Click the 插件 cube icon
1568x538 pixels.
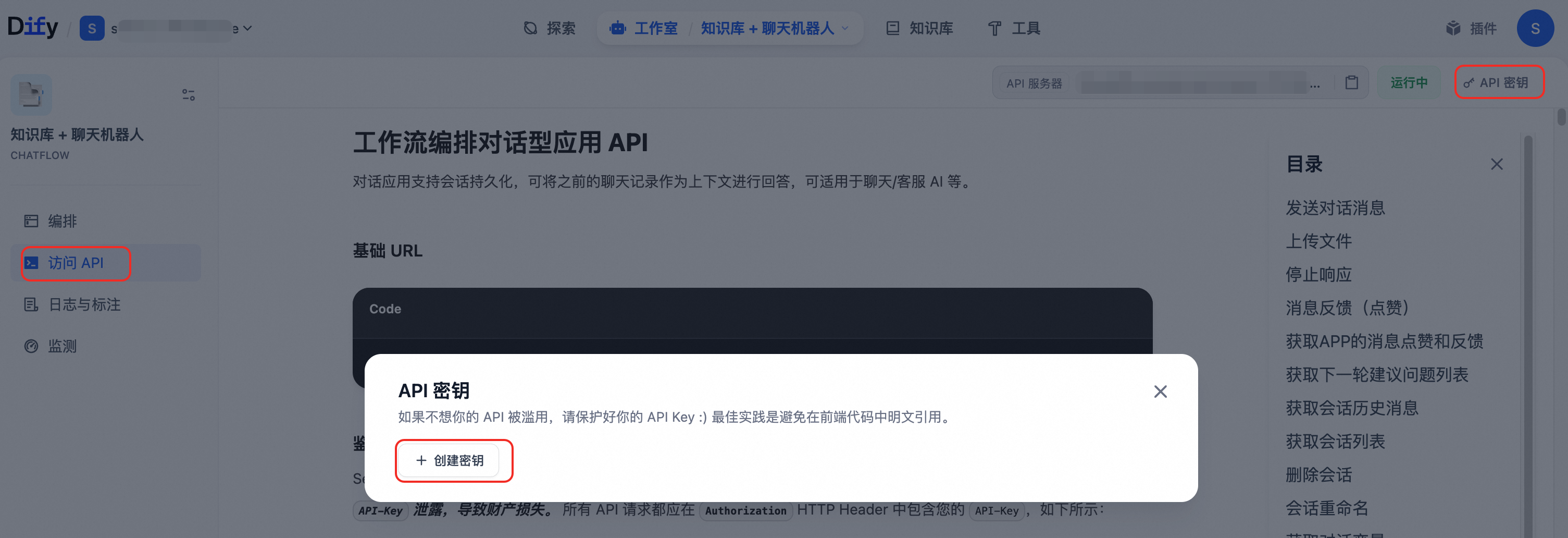1453,28
